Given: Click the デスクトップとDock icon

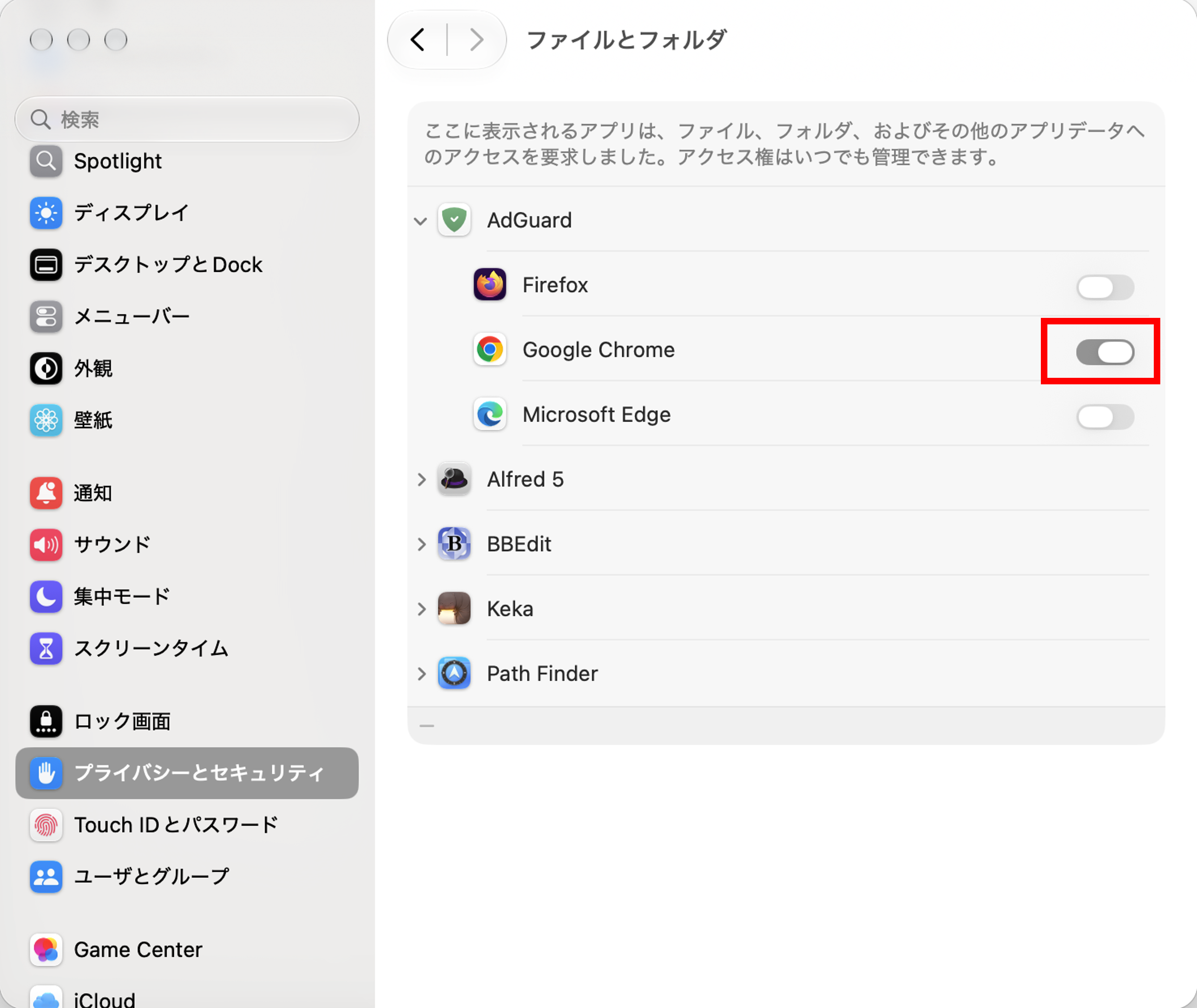Looking at the screenshot, I should pyautogui.click(x=46, y=265).
